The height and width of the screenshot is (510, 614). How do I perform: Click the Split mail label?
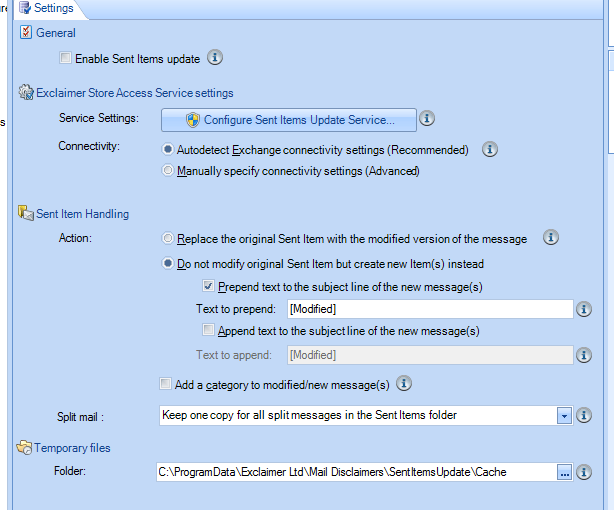coord(80,417)
